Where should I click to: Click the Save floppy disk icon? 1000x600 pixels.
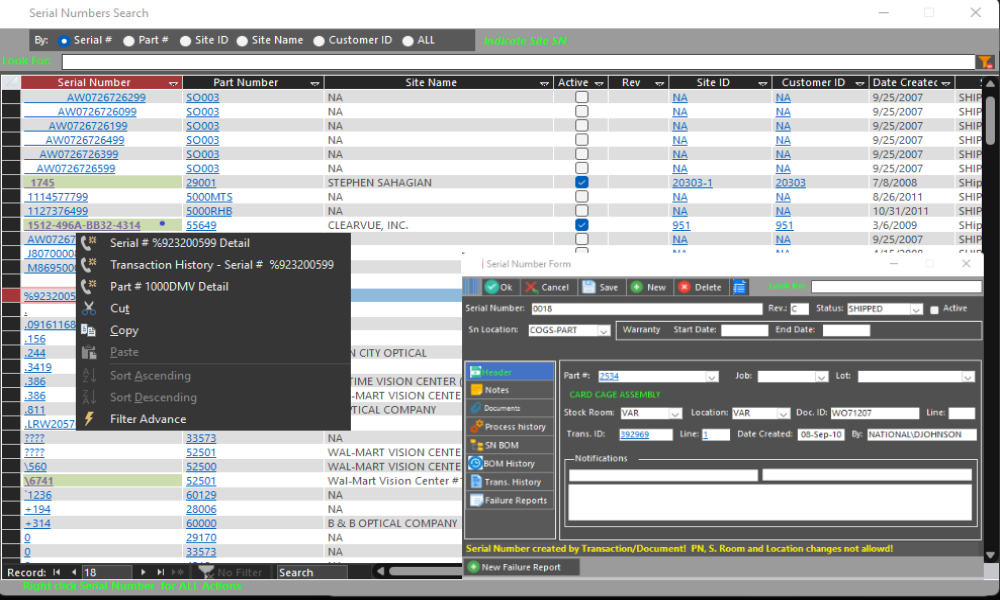589,287
